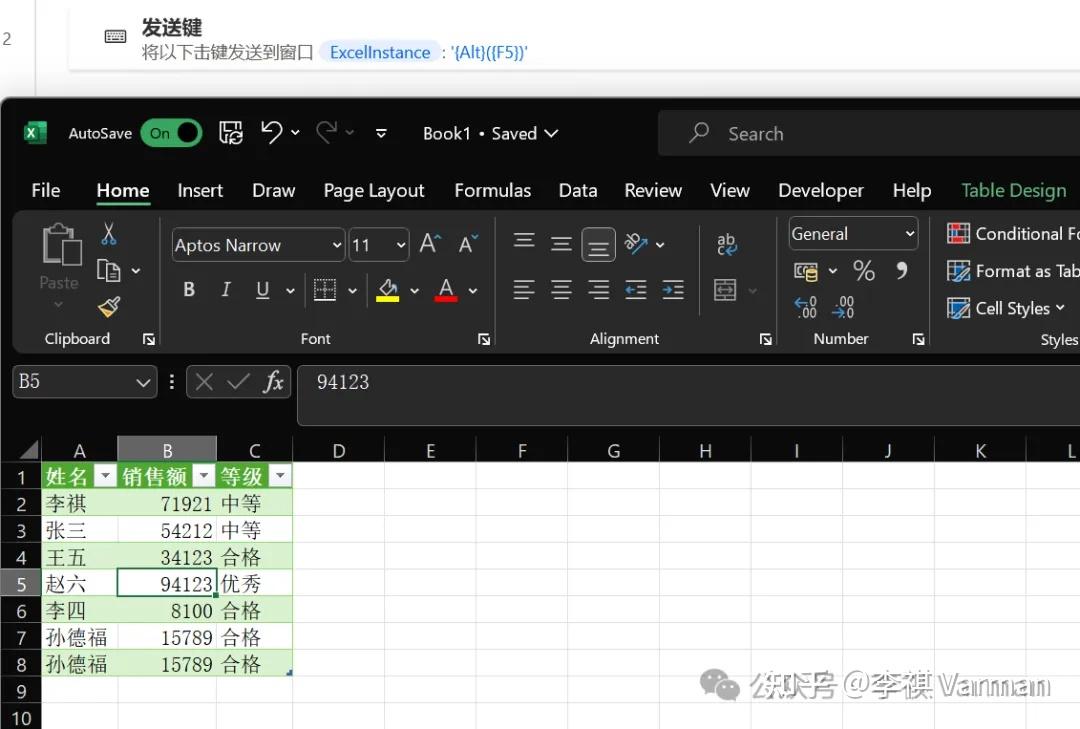Click the Center alignment icon
This screenshot has height=729, width=1080.
tap(561, 290)
